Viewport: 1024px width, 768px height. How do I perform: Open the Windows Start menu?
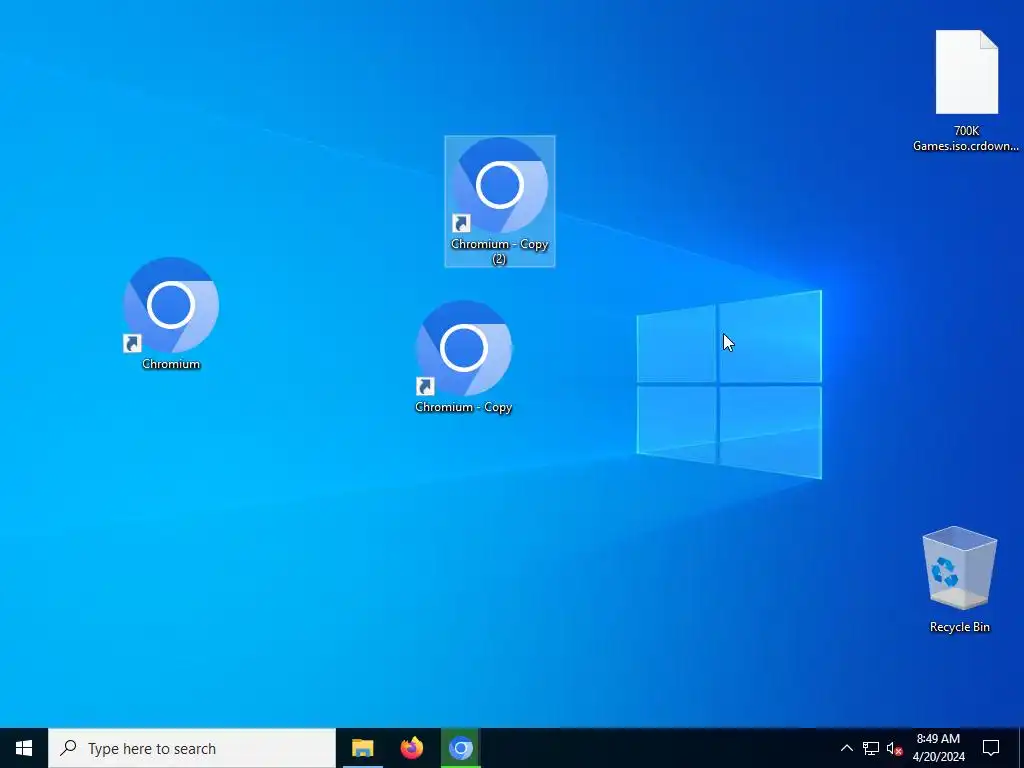pyautogui.click(x=24, y=748)
